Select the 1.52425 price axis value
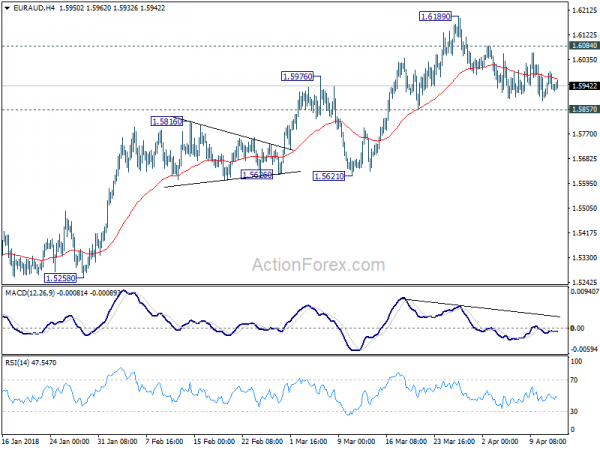The image size is (600, 450). coord(584,282)
